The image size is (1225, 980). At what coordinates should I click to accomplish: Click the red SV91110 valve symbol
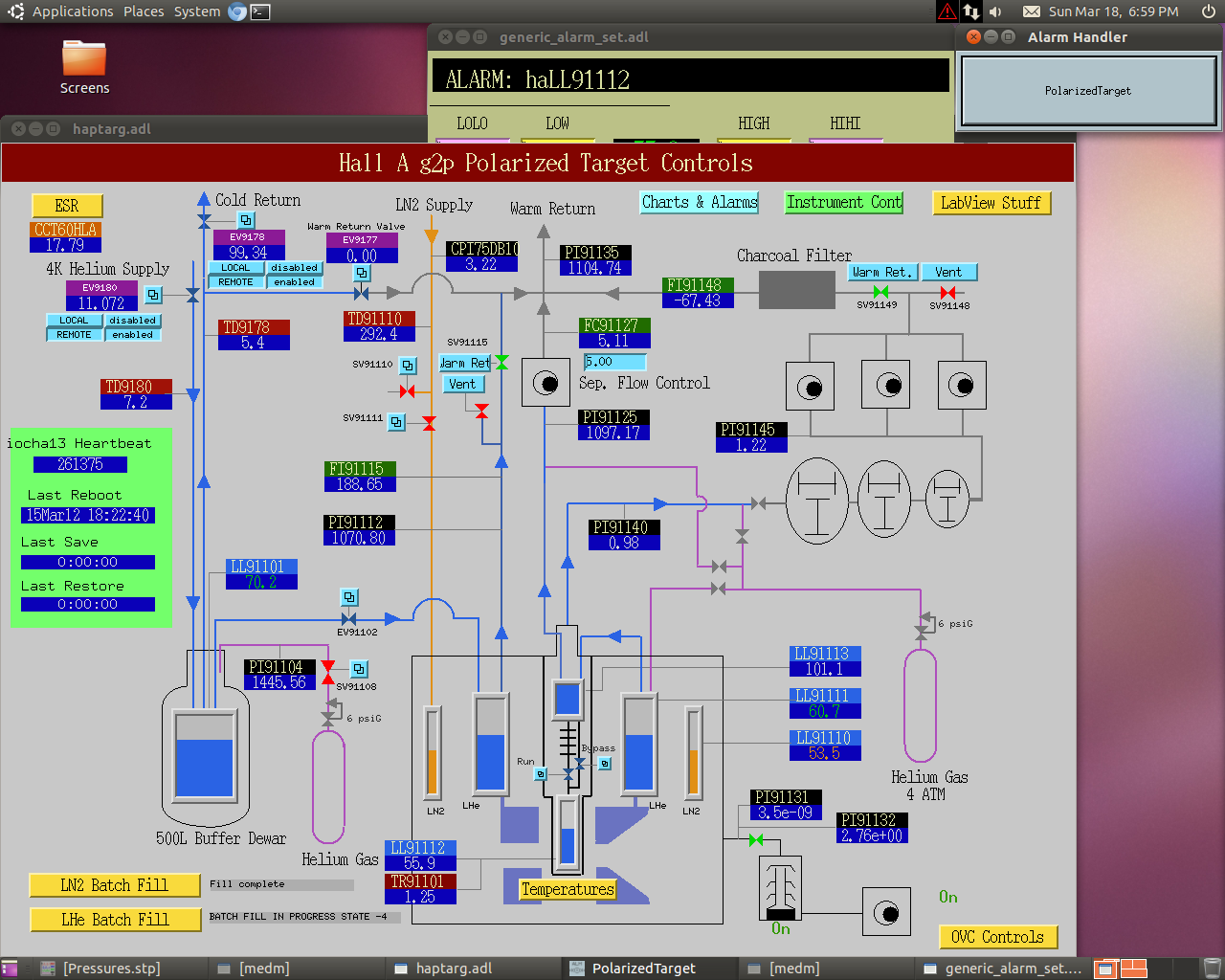(x=408, y=391)
